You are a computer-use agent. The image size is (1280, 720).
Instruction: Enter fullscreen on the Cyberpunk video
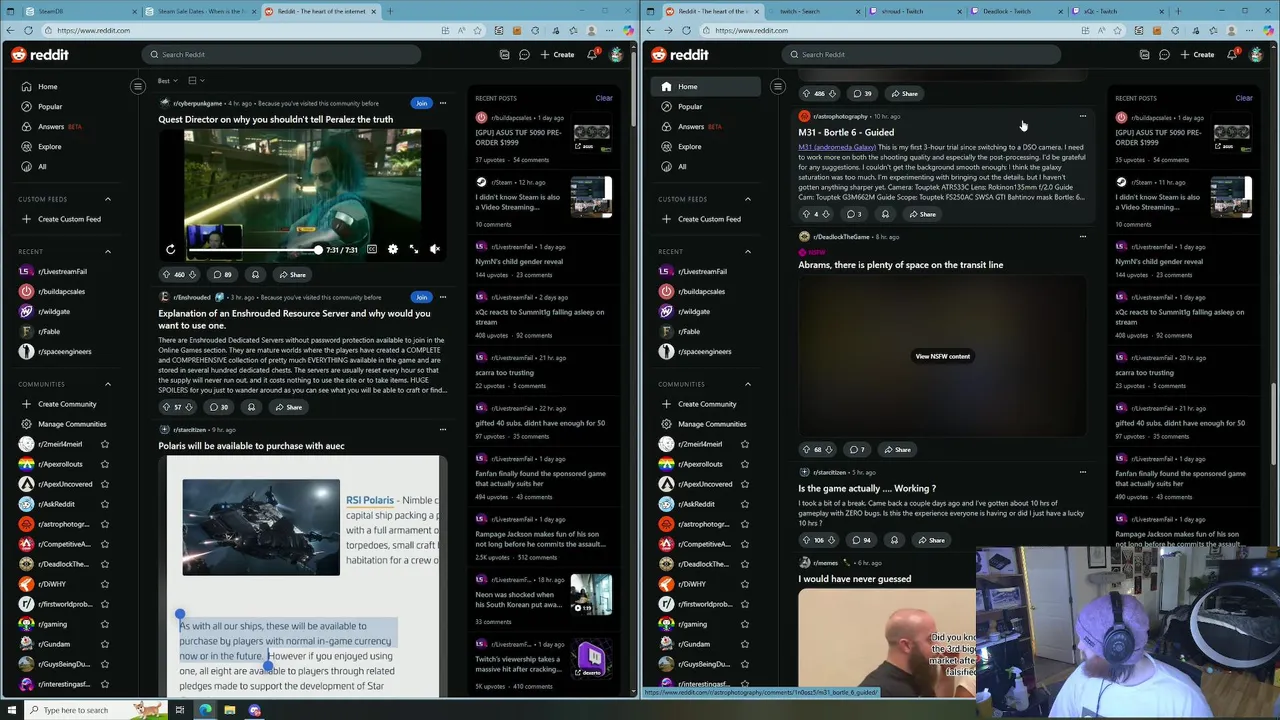coord(414,249)
